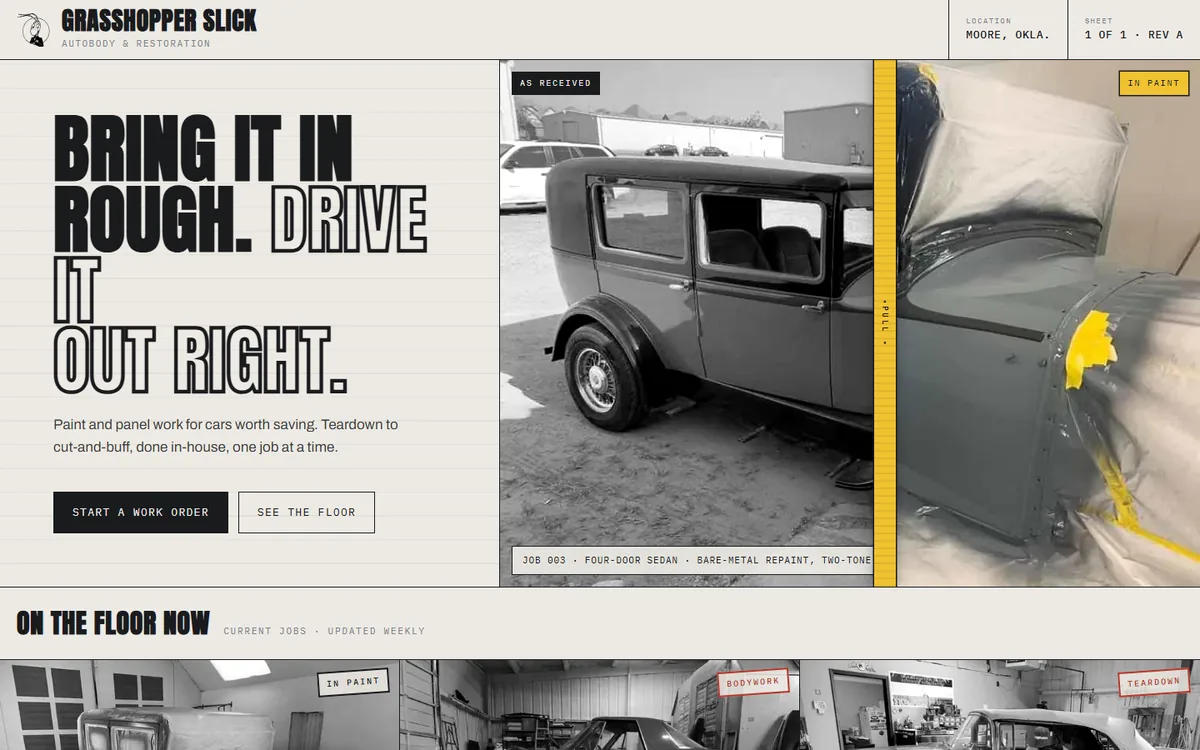Click the Paint and panel work paragraph

[x=226, y=436]
